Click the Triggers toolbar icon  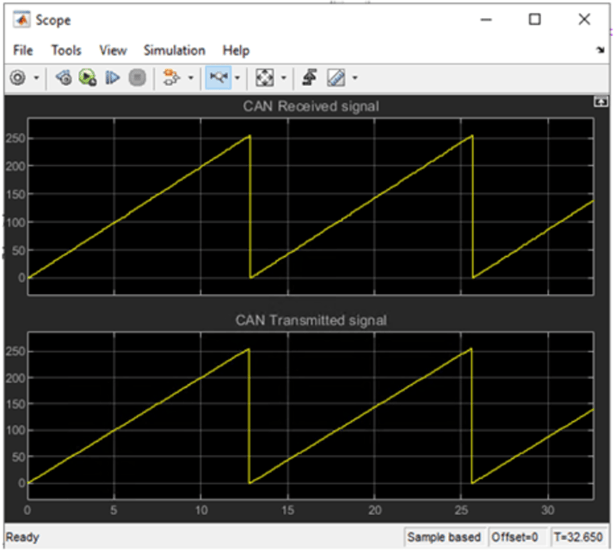311,77
